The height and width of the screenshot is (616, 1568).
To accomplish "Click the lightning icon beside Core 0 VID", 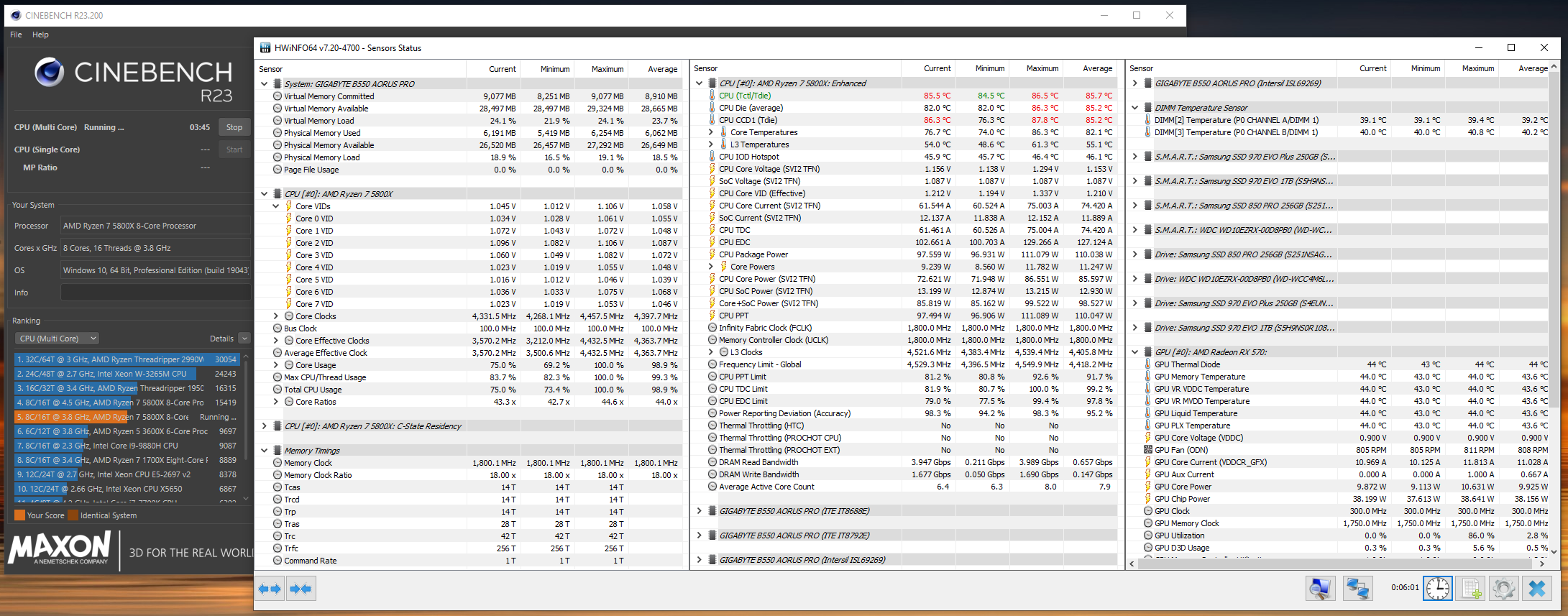I will pos(289,219).
